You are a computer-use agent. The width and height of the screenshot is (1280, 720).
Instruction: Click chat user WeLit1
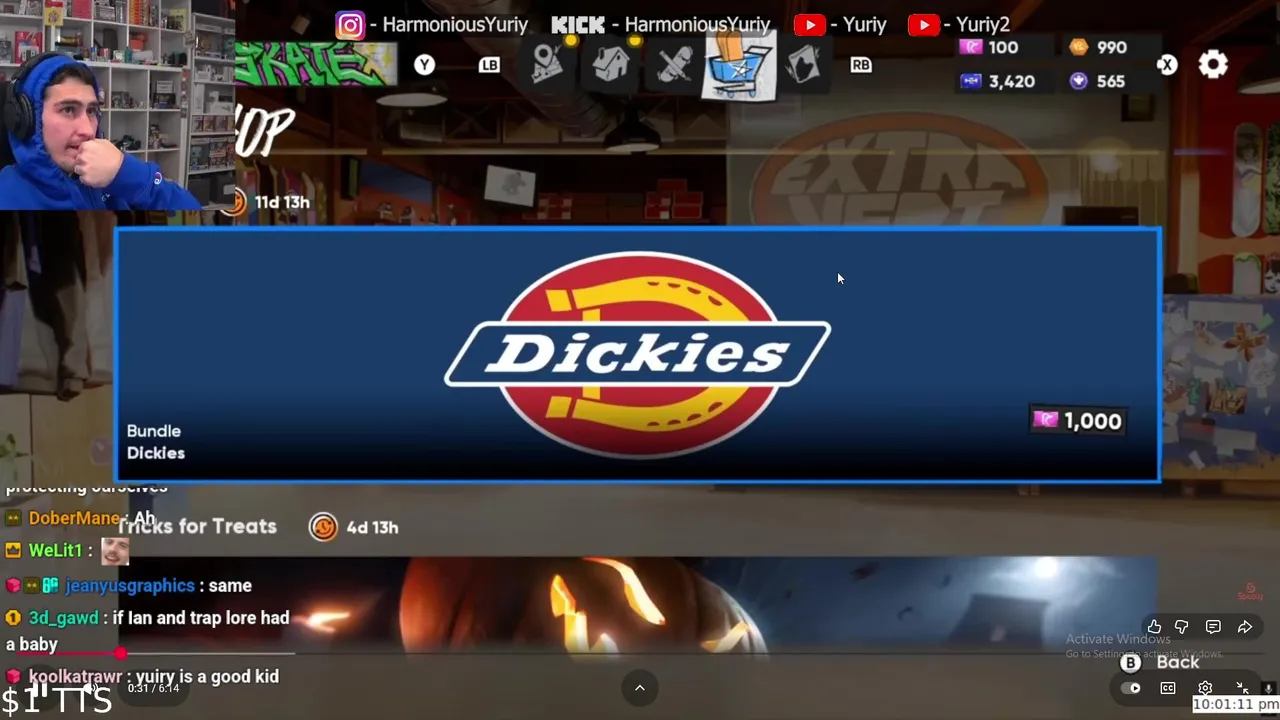(x=55, y=550)
